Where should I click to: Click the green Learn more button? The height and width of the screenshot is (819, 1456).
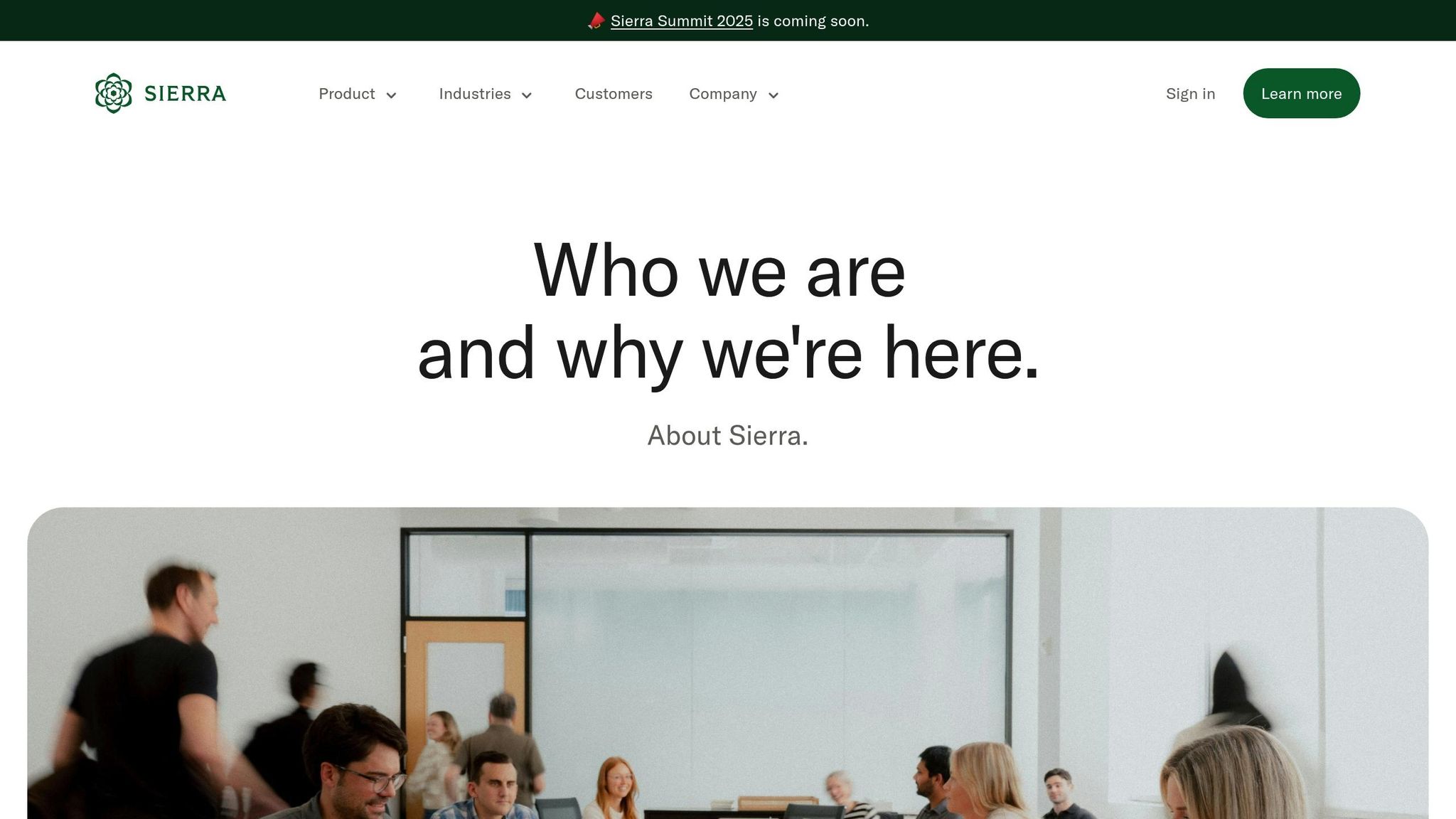click(1301, 93)
